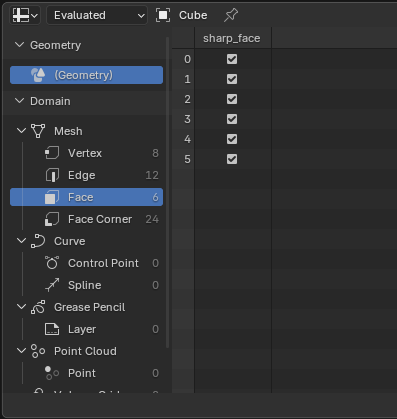
Task: Open the Evaluated object mode dropdown
Action: point(97,15)
